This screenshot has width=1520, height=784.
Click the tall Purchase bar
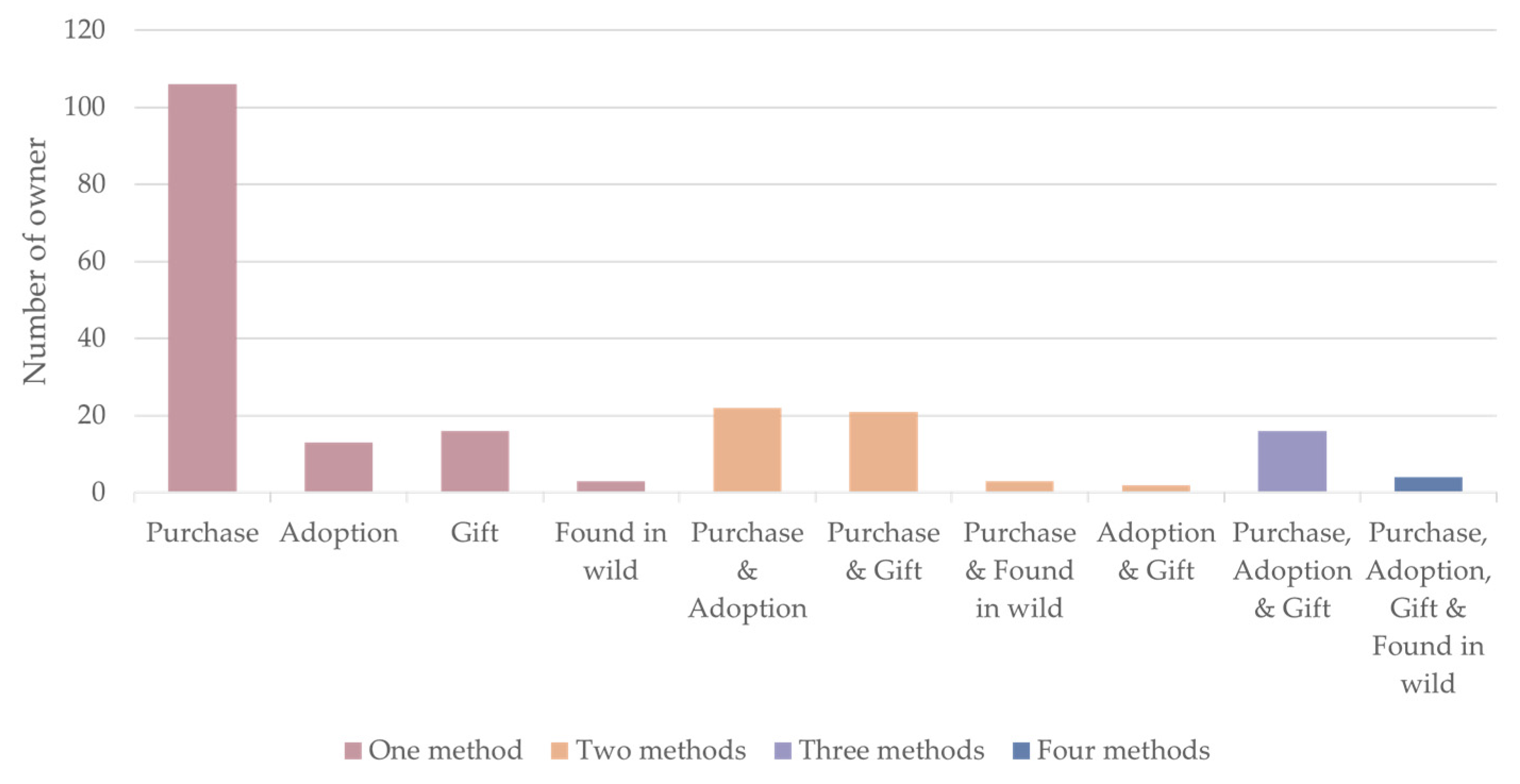coord(203,288)
